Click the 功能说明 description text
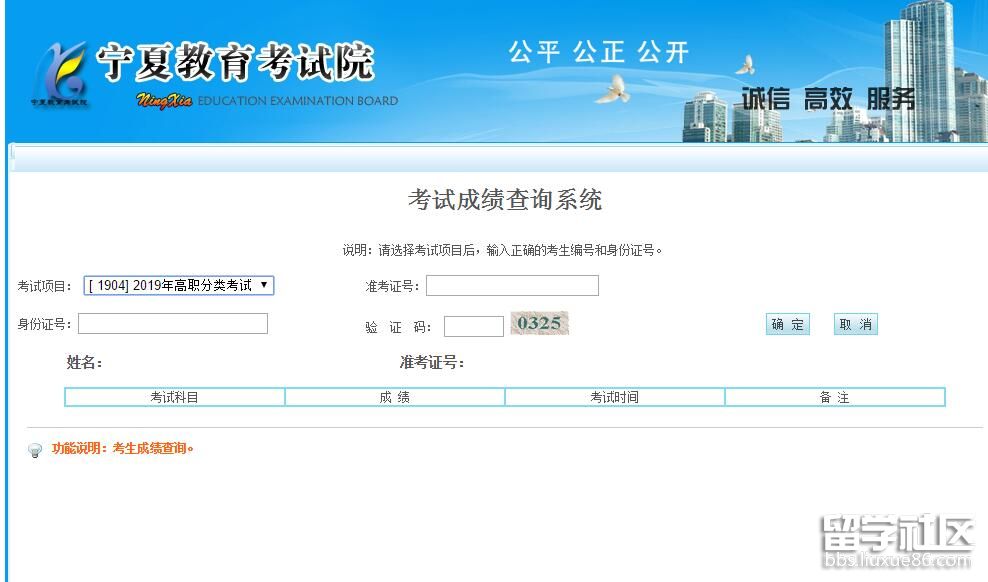The height and width of the screenshot is (582, 988). pyautogui.click(x=123, y=449)
